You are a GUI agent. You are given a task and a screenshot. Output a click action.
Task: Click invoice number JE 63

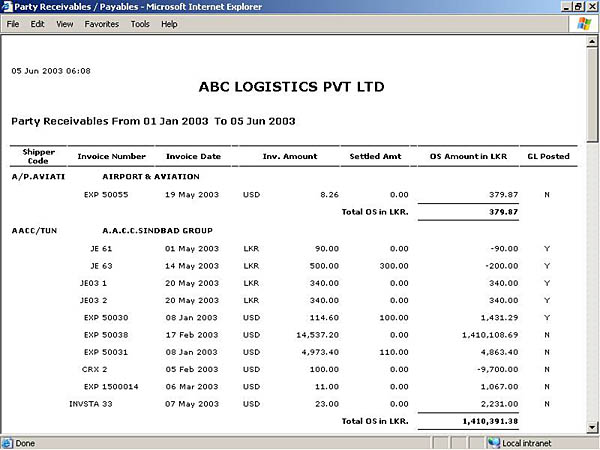101,266
